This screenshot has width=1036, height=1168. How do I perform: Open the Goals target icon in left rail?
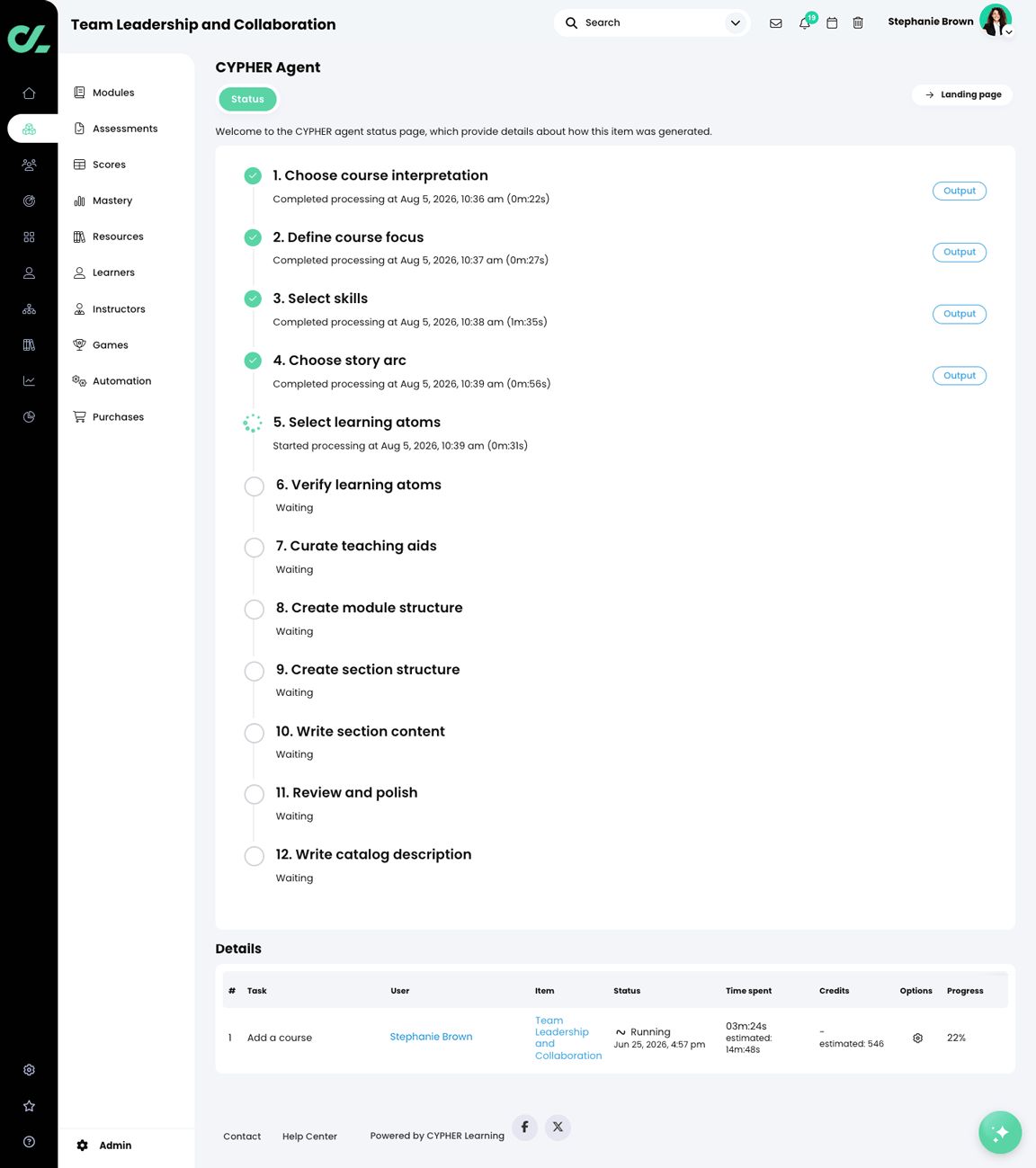pos(29,201)
